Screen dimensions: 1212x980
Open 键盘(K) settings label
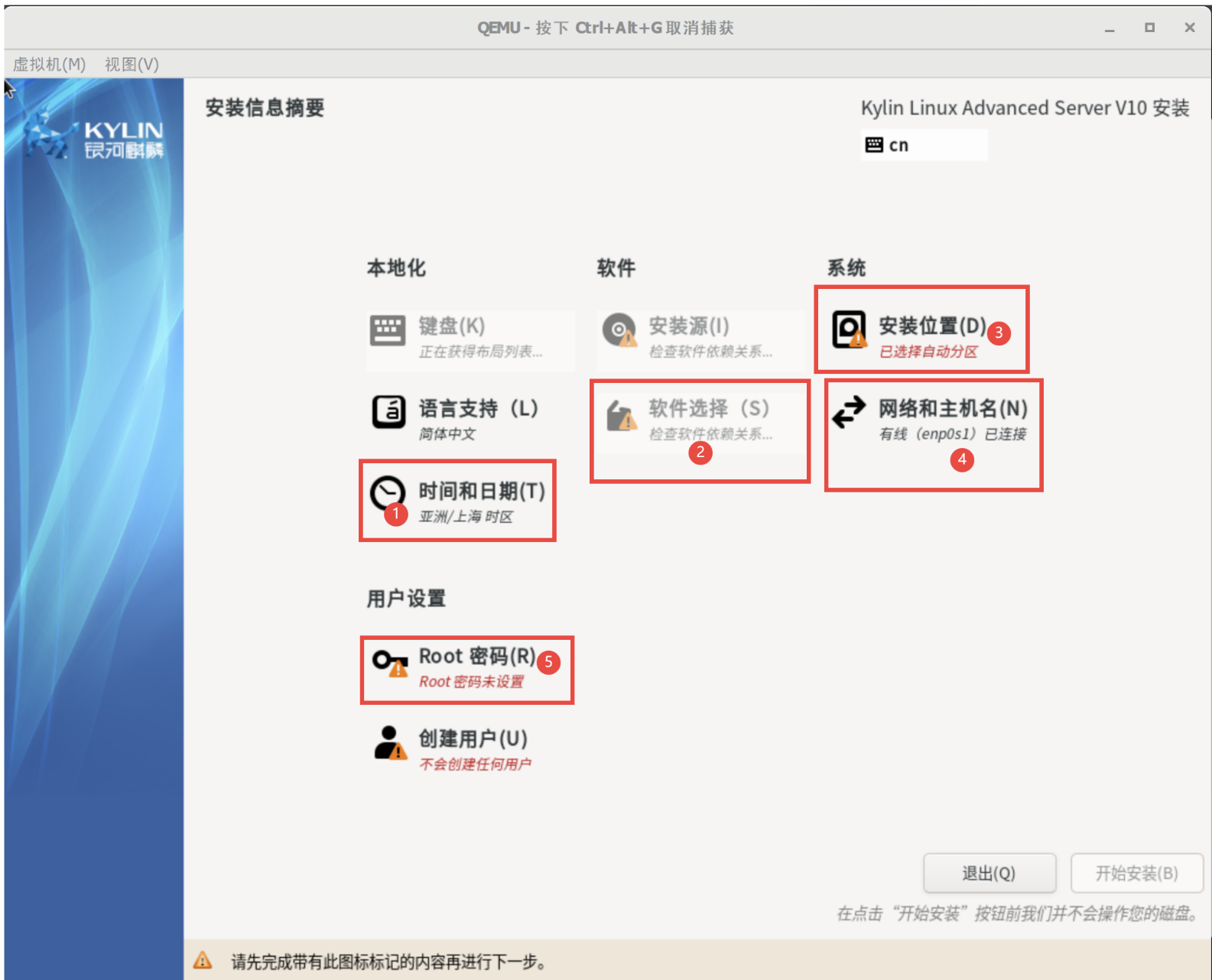tap(452, 326)
